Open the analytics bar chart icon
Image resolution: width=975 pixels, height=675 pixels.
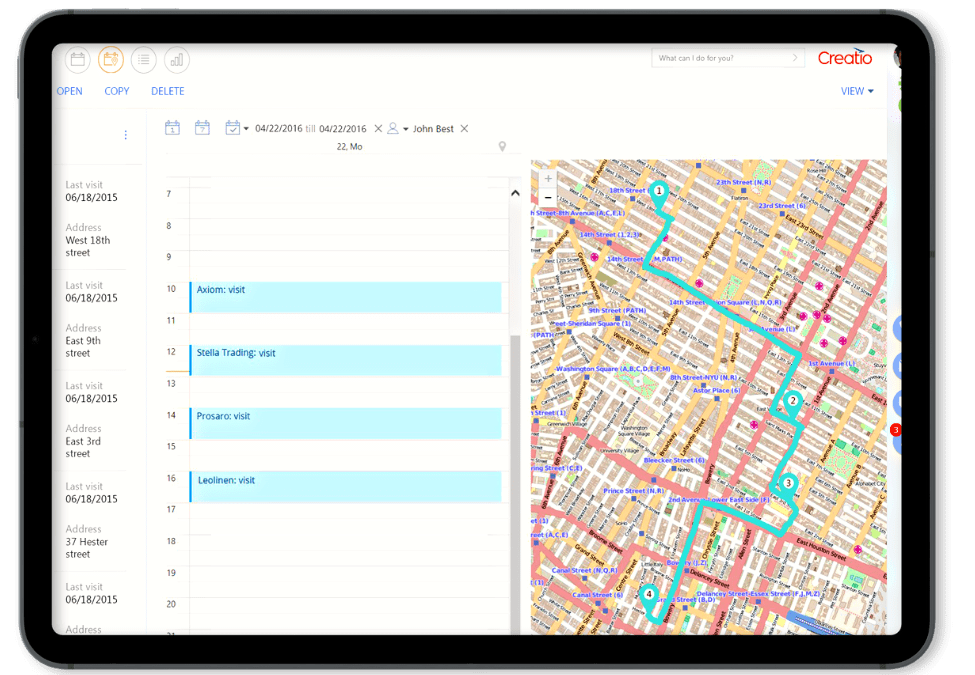[177, 60]
